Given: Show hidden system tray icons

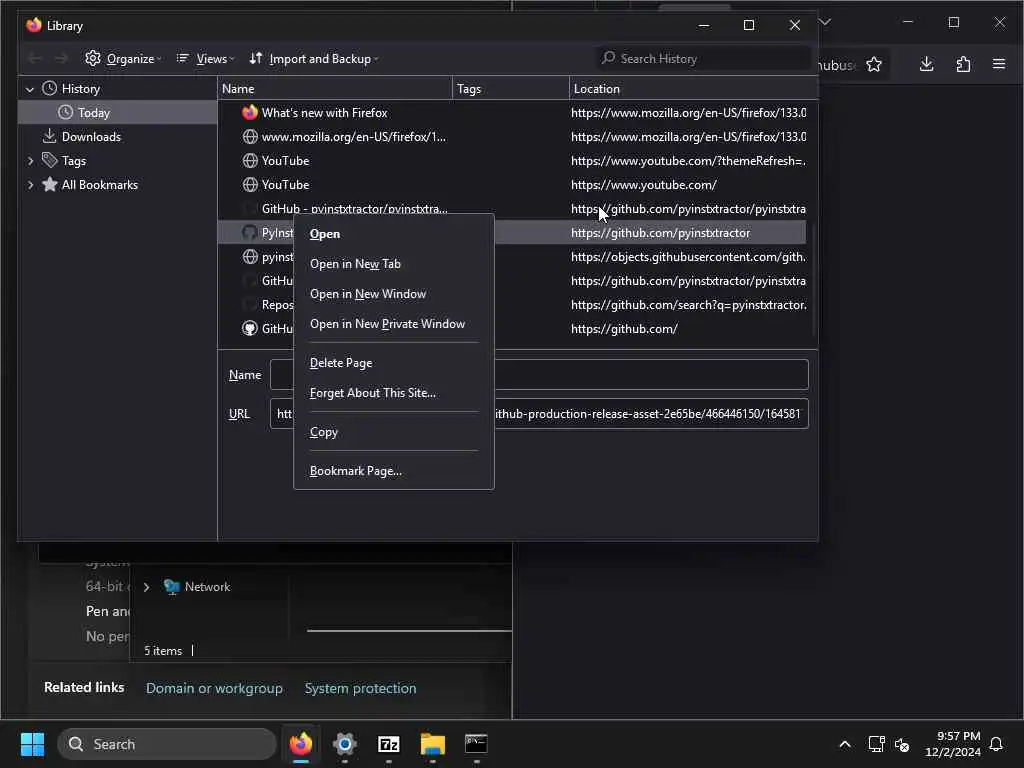Looking at the screenshot, I should [x=844, y=744].
